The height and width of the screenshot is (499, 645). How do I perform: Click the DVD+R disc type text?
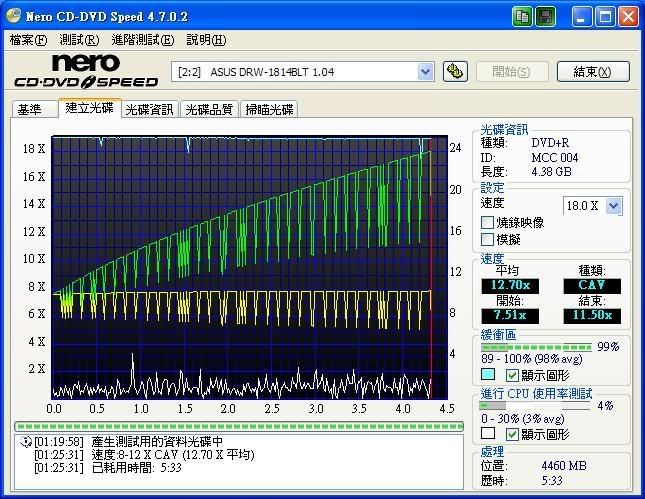(x=550, y=143)
